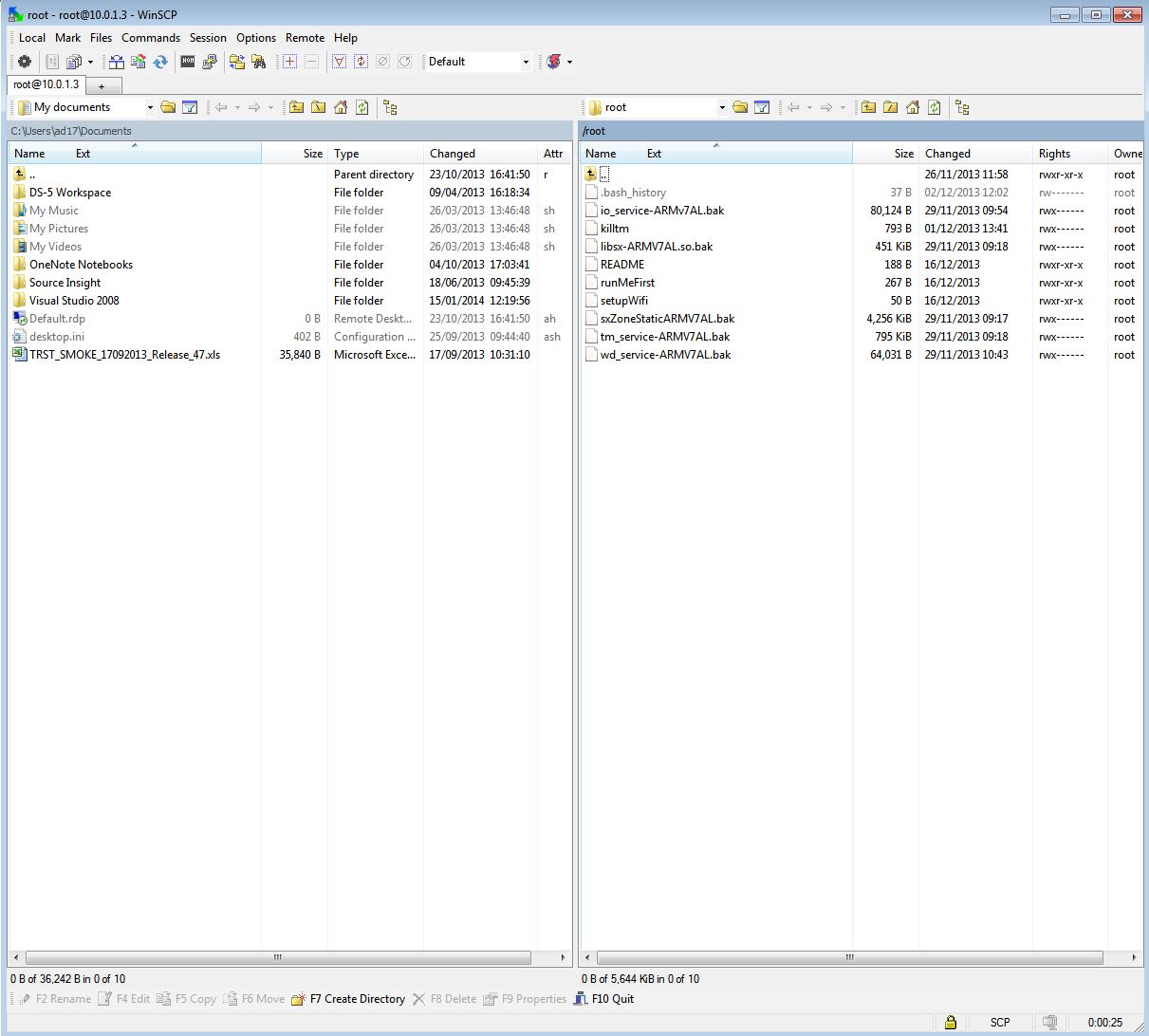1149x1036 pixels.
Task: Open the Session menu
Action: [208, 38]
